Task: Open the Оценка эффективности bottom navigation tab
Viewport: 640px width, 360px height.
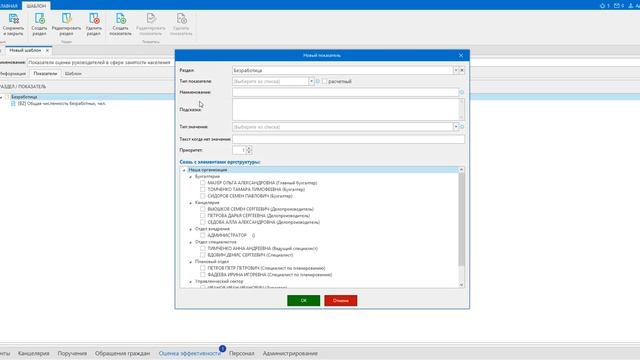Action: click(190, 353)
